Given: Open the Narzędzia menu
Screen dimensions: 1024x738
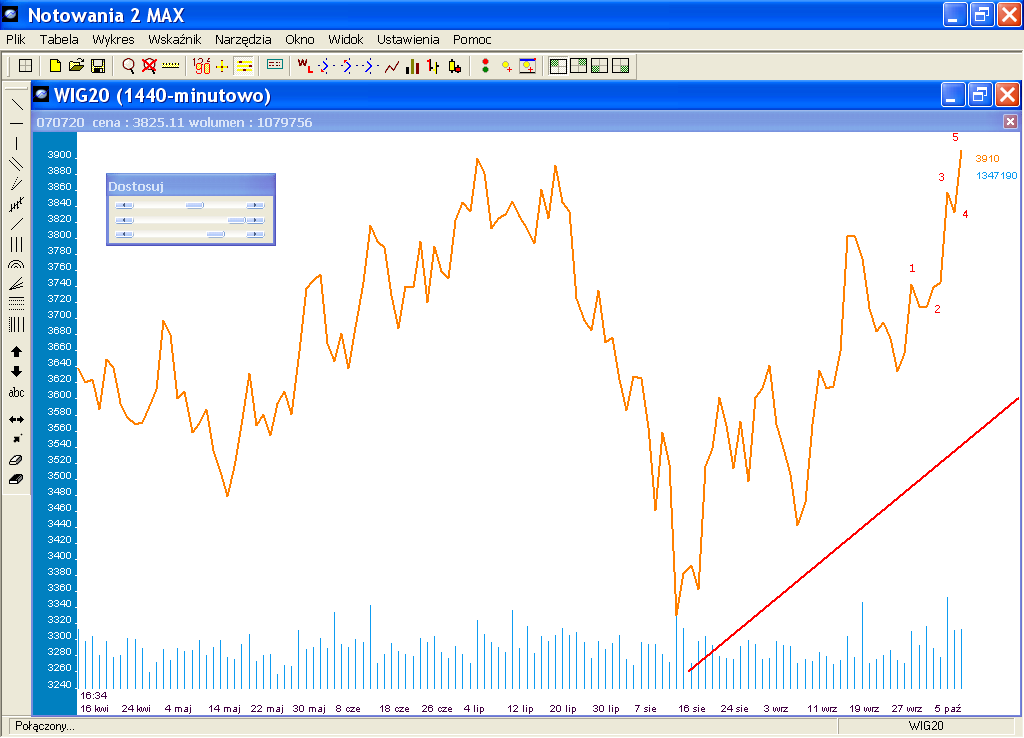Looking at the screenshot, I should point(243,39).
